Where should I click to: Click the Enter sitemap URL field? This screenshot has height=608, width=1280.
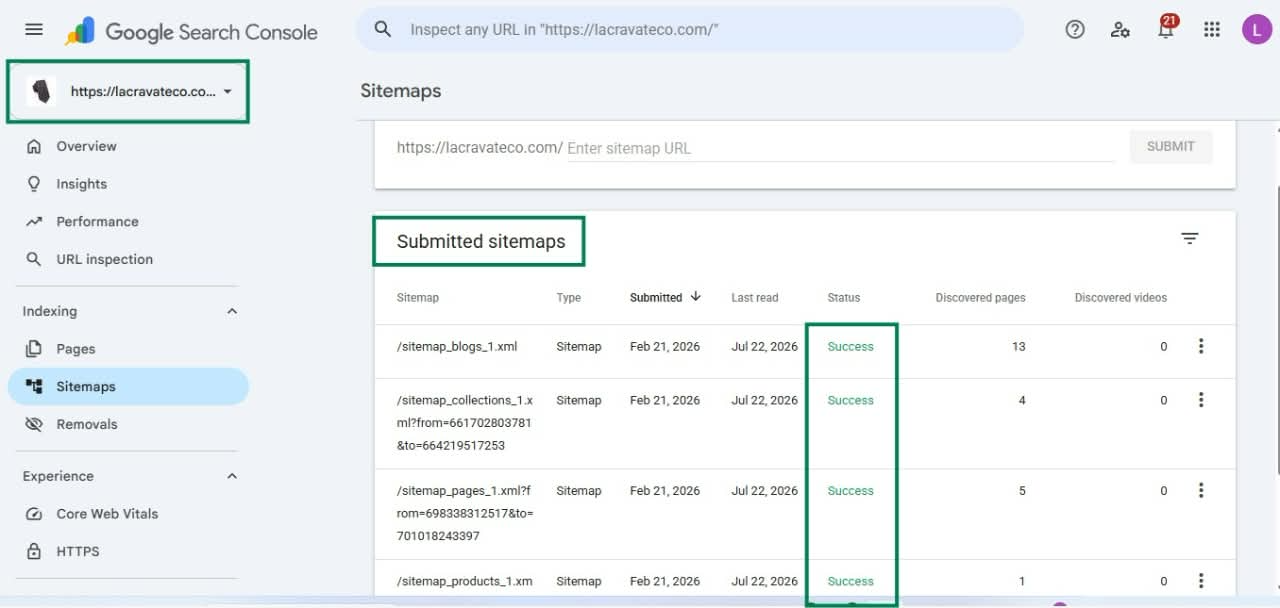pyautogui.click(x=840, y=148)
